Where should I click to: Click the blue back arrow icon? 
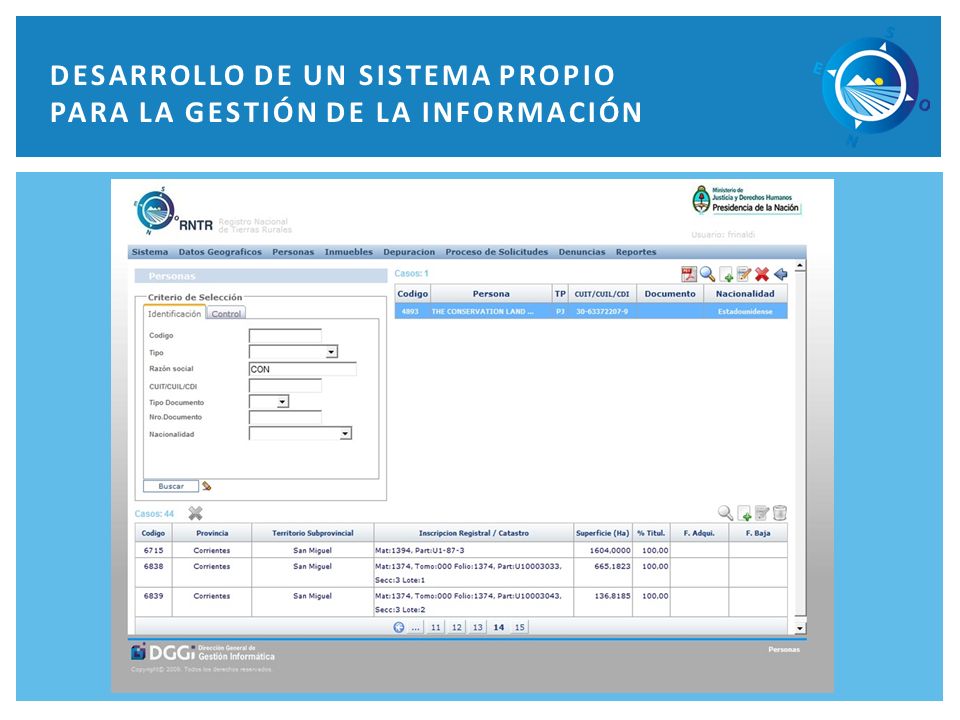coord(781,274)
